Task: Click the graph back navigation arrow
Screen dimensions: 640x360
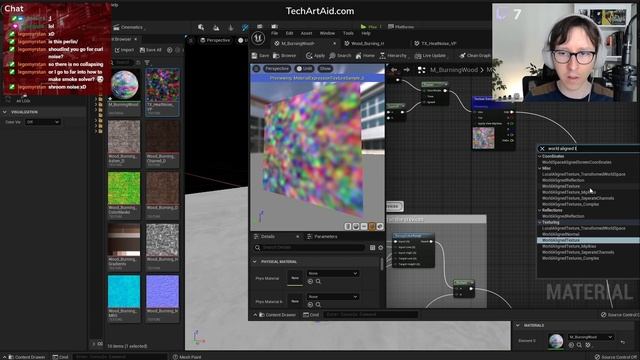Action: tap(394, 70)
